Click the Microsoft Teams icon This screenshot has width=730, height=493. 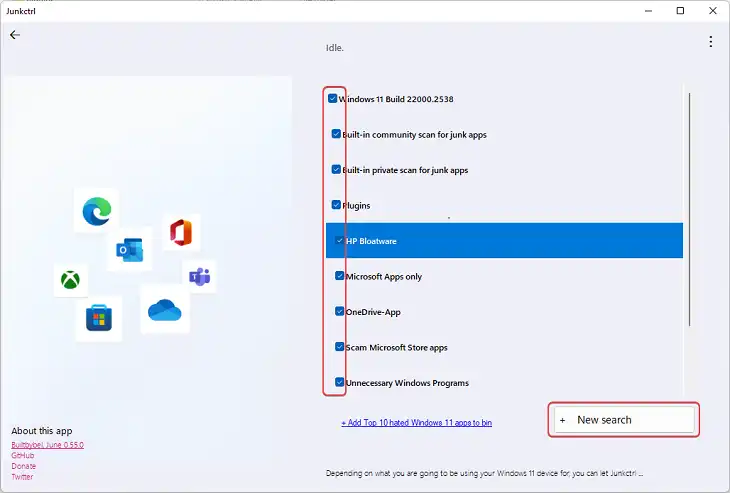[x=199, y=277]
